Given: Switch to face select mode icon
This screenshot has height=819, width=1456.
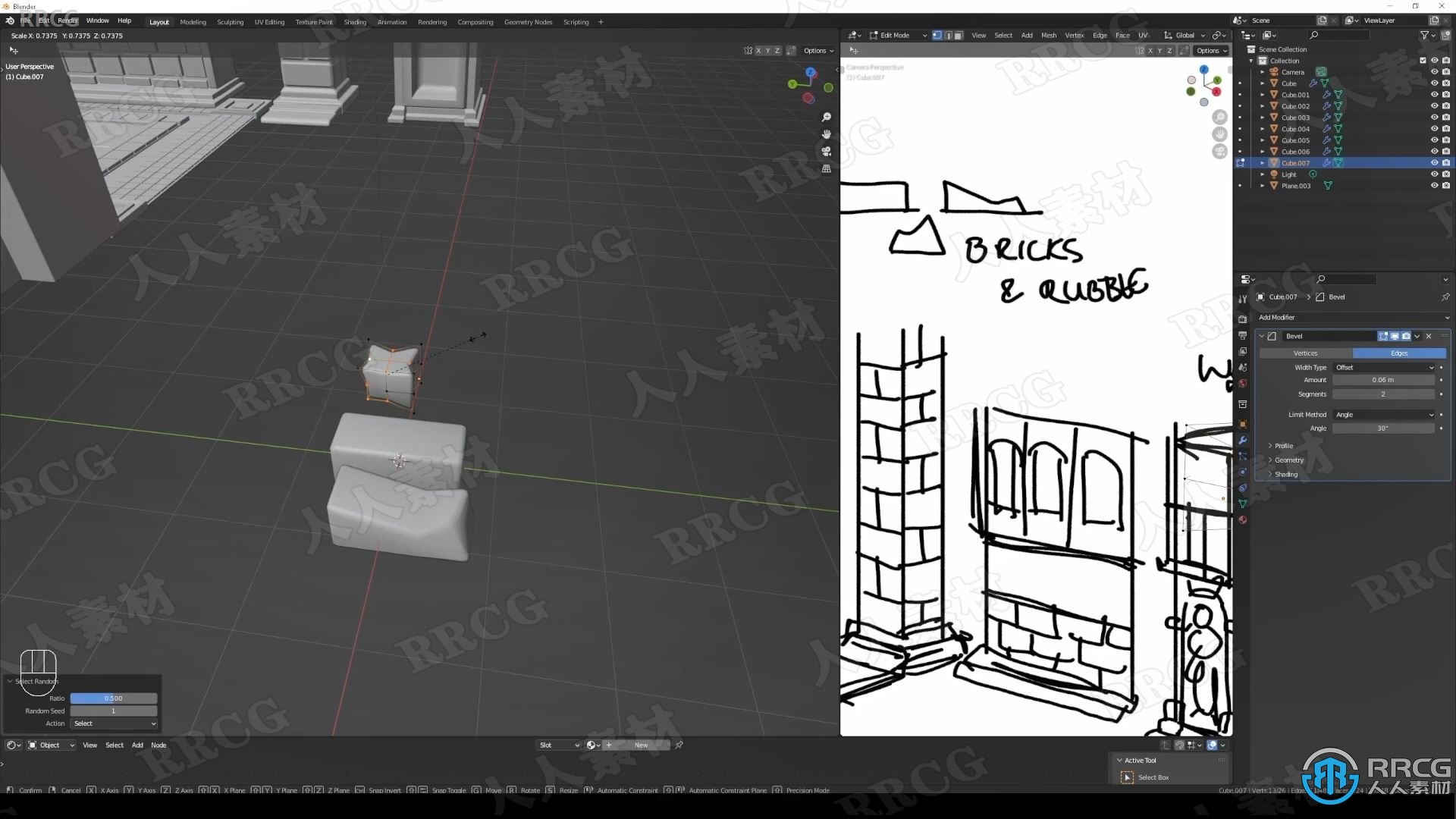Looking at the screenshot, I should (x=959, y=35).
